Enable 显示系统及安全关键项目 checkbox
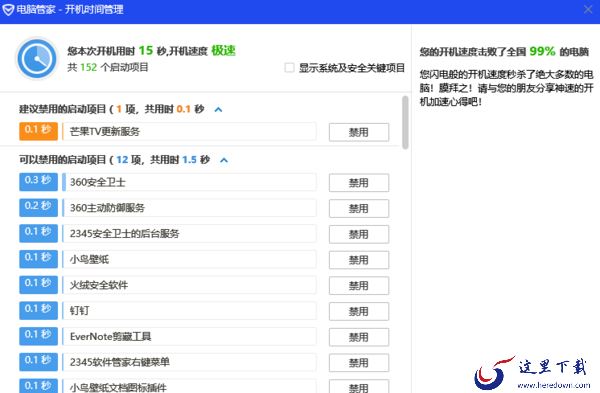Screen dimensions: 600x393 (x=289, y=68)
